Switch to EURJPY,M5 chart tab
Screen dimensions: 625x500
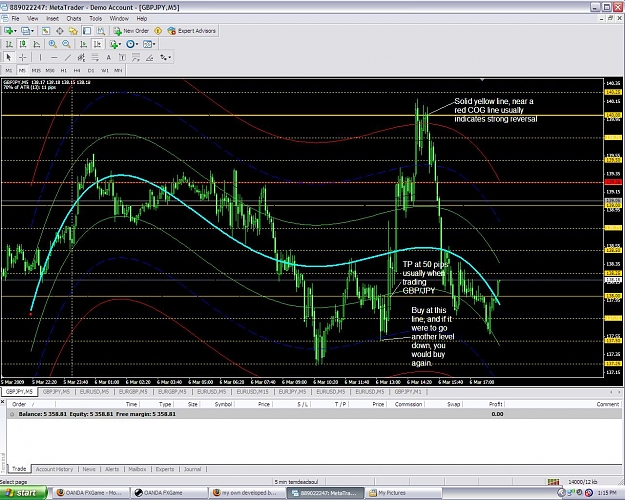(292, 392)
